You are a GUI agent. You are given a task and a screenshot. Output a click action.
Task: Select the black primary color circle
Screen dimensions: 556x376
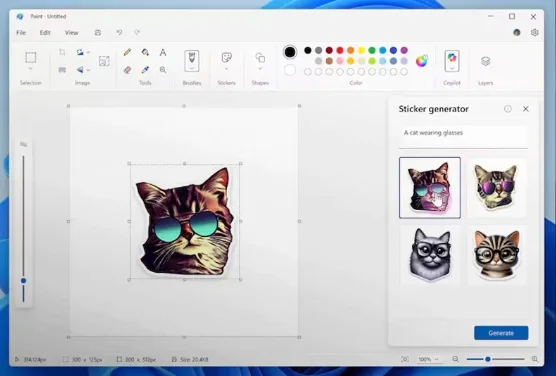[290, 52]
